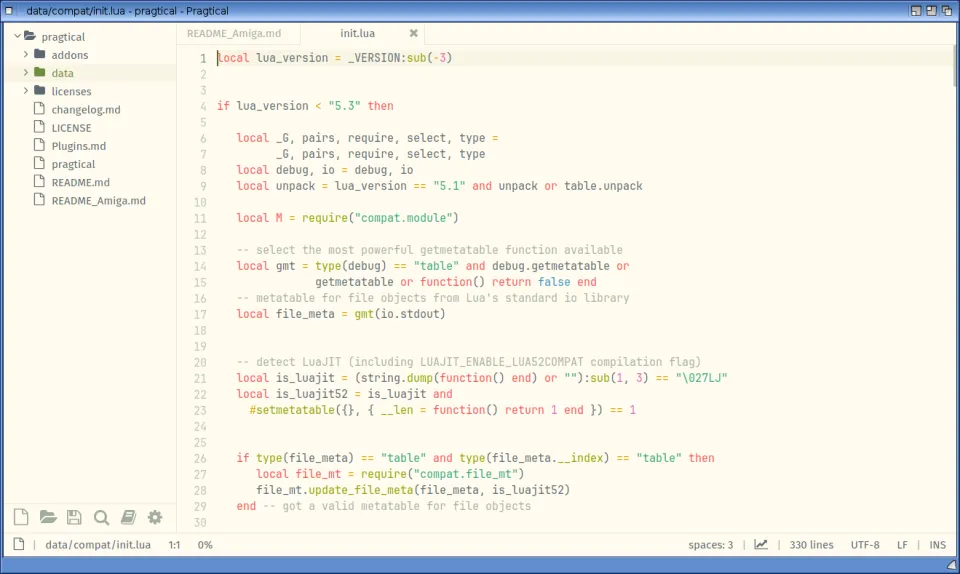This screenshot has height=574, width=960.
Task: Click leftmost window button in title bar corner
Action: pos(916,10)
